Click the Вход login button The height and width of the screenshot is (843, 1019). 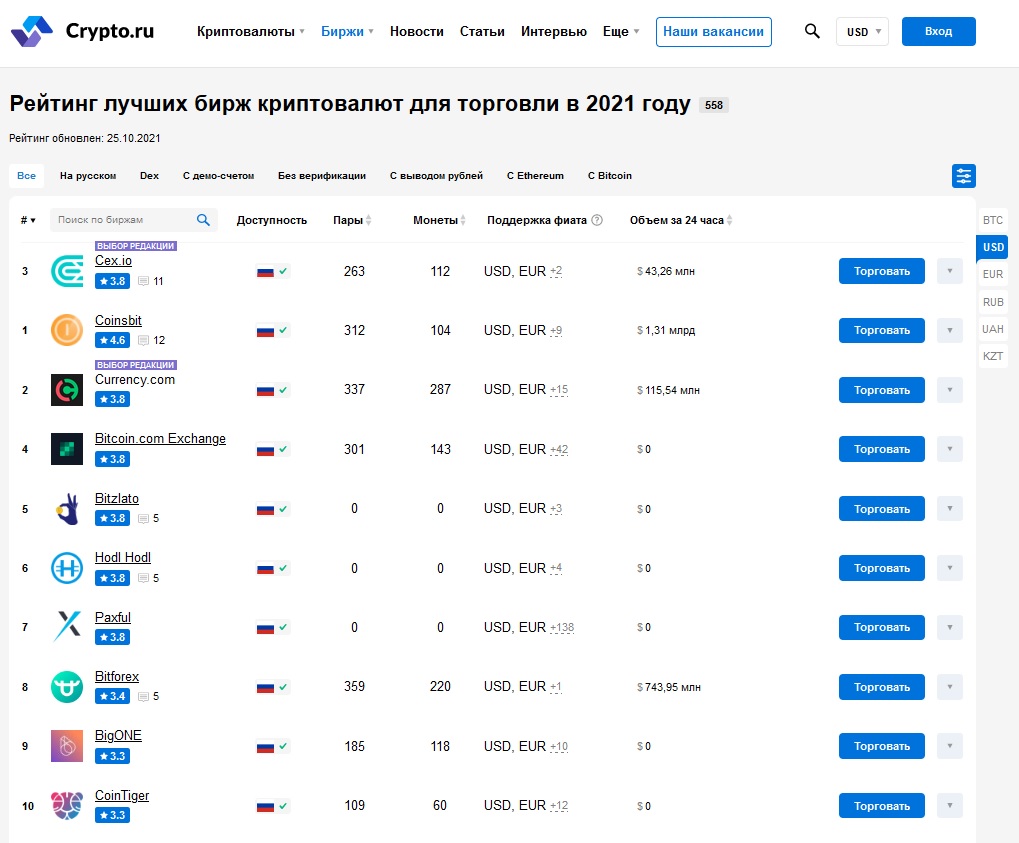[x=938, y=31]
